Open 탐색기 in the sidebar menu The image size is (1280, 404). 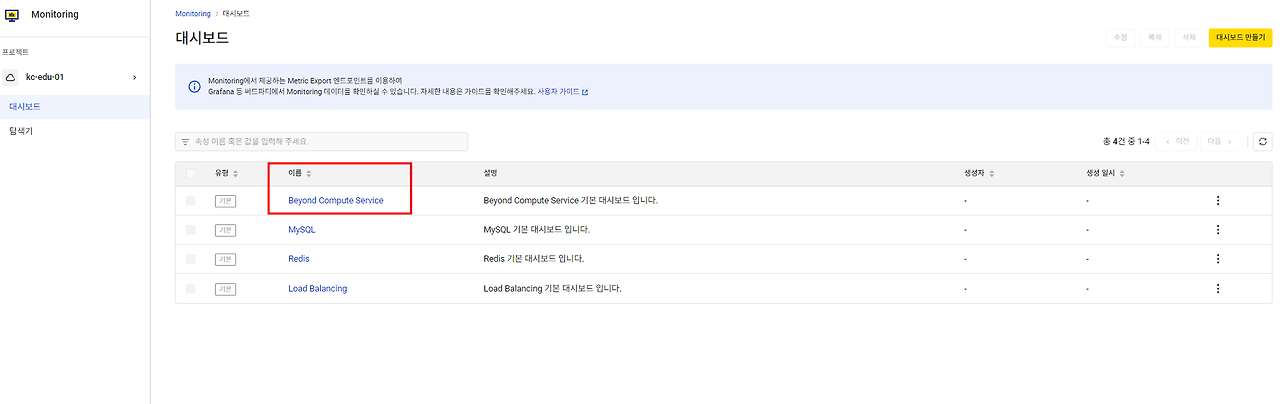[21, 131]
